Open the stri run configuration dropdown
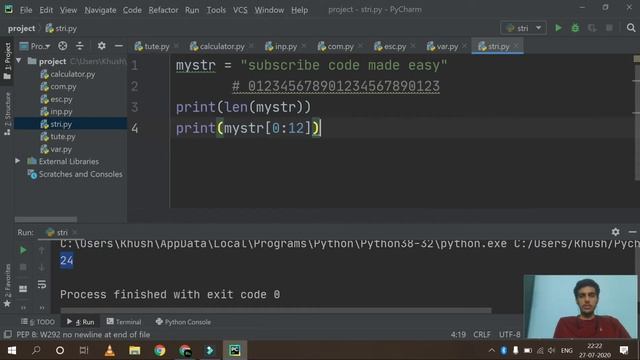This screenshot has height=360, width=640. tap(523, 28)
